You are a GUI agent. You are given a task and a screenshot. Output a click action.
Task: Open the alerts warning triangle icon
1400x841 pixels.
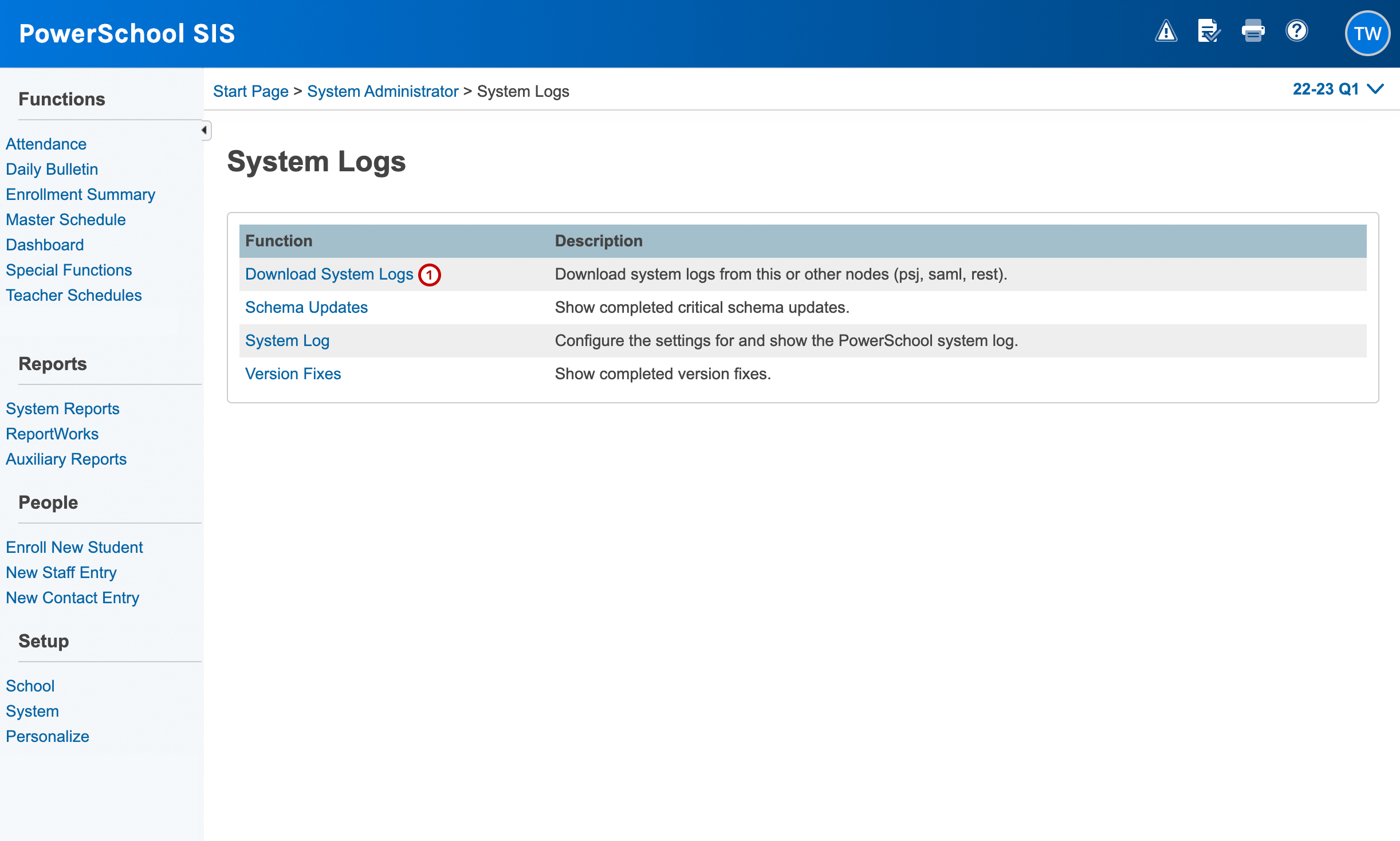[x=1166, y=31]
